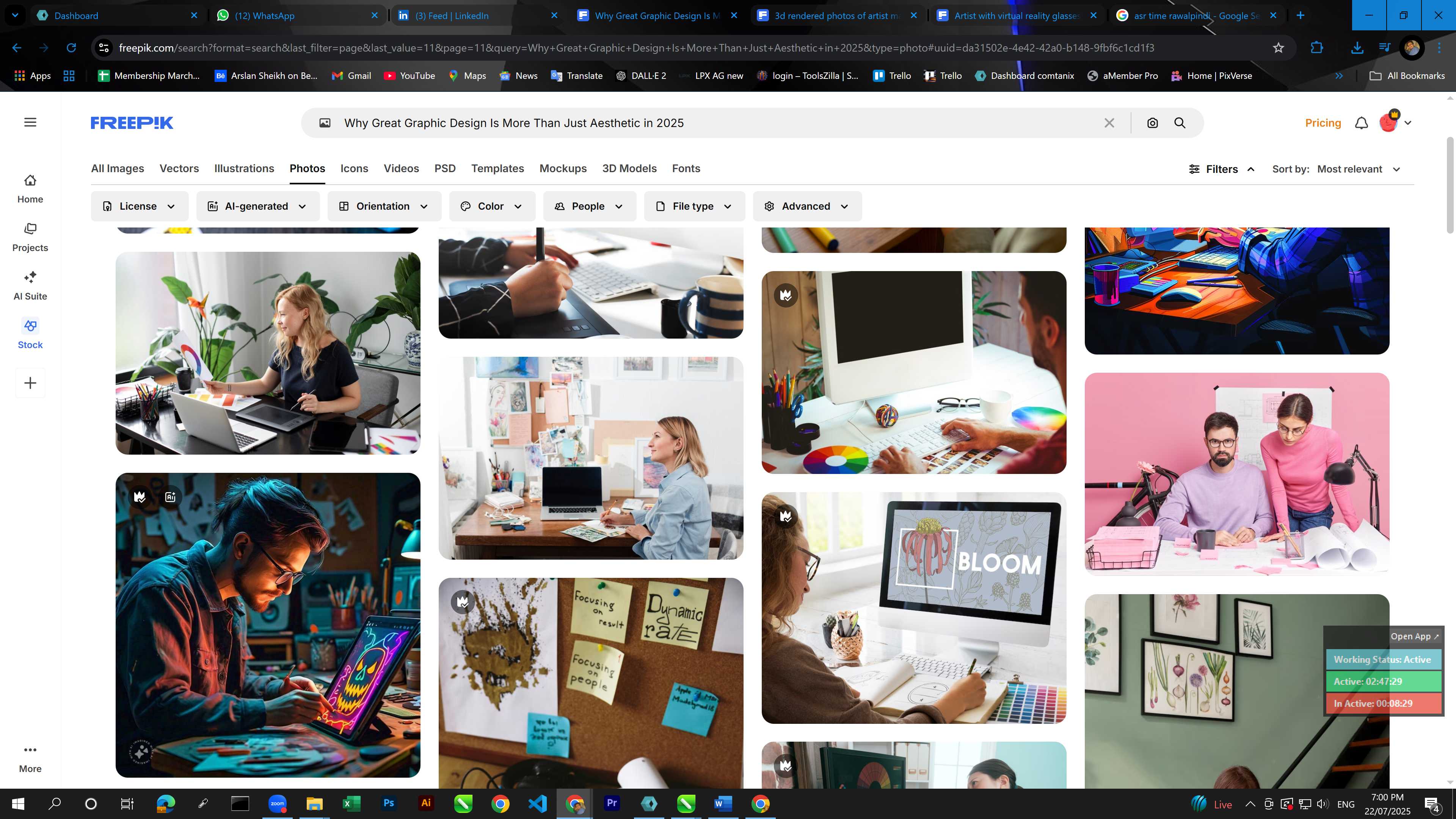1456x819 pixels.
Task: Bookmark this page with the star icon
Action: pos(1279,48)
